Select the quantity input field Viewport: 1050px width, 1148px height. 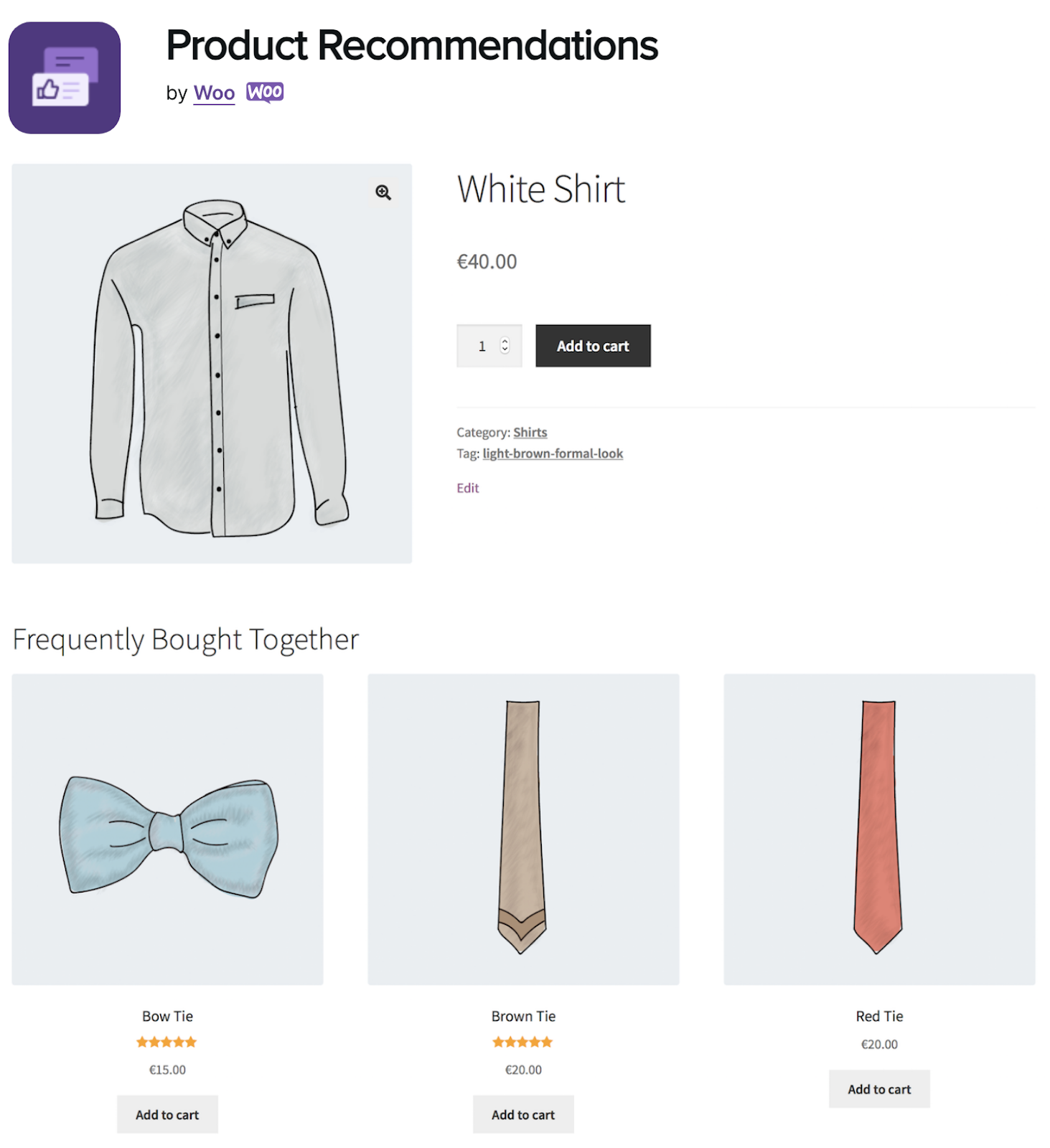click(x=482, y=345)
